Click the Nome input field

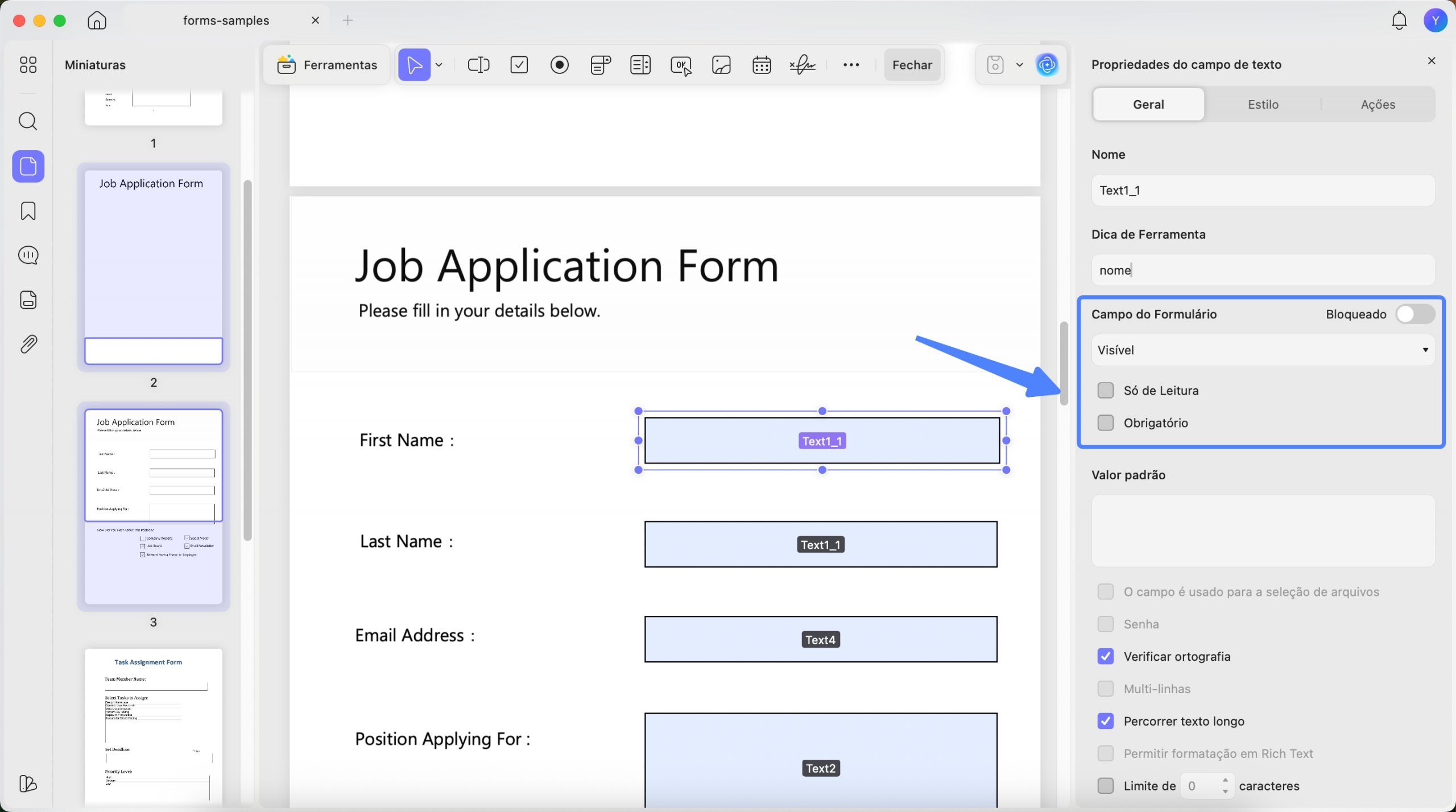1263,190
